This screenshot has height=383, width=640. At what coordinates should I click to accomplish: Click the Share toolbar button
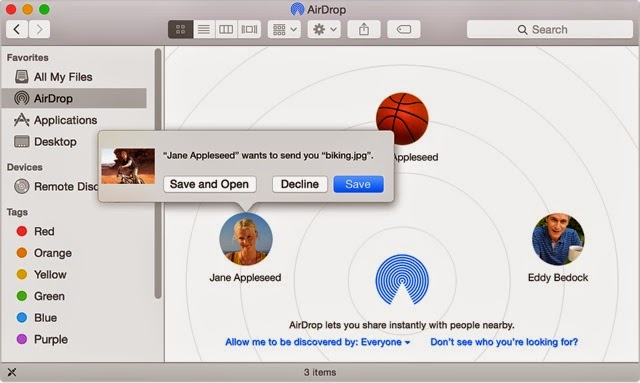point(364,29)
